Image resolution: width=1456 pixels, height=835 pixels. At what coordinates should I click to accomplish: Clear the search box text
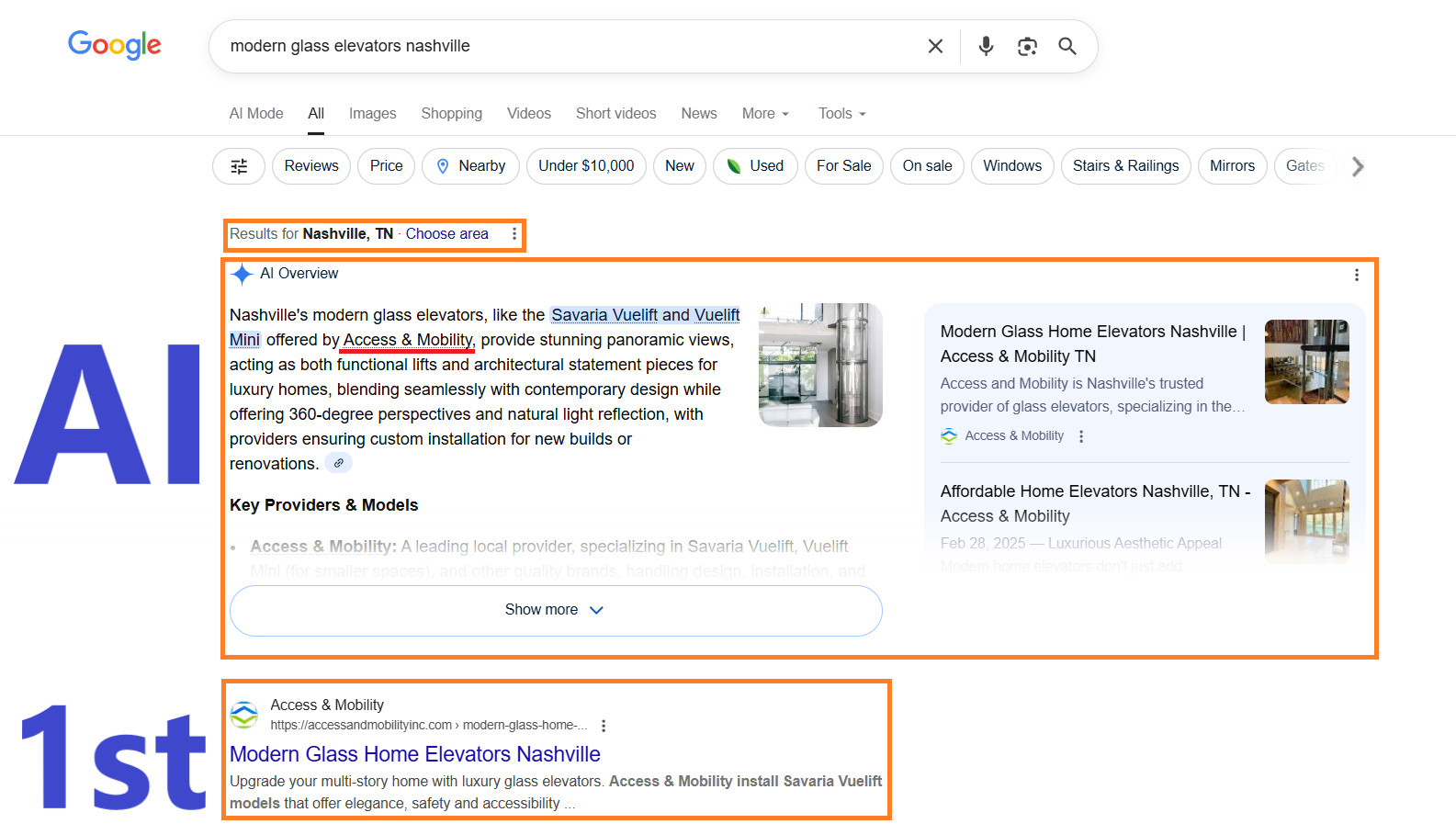coord(935,46)
